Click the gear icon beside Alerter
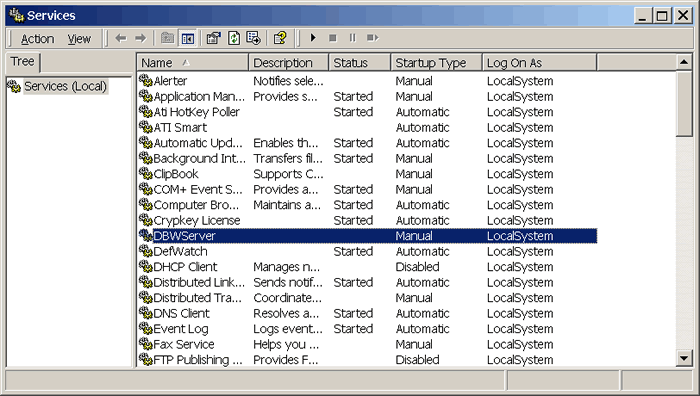Image resolution: width=700 pixels, height=396 pixels. click(146, 81)
